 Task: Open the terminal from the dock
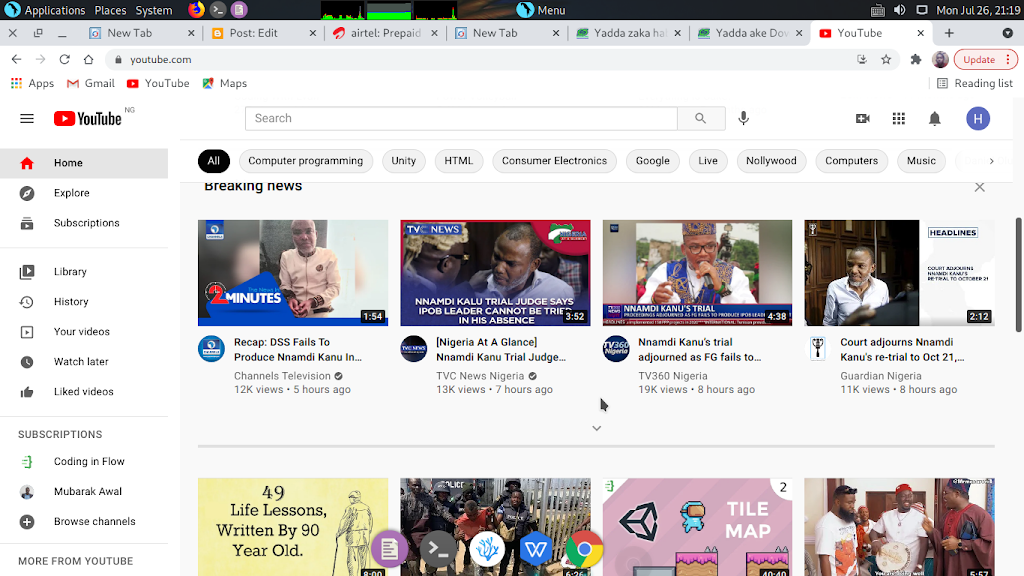tap(438, 549)
